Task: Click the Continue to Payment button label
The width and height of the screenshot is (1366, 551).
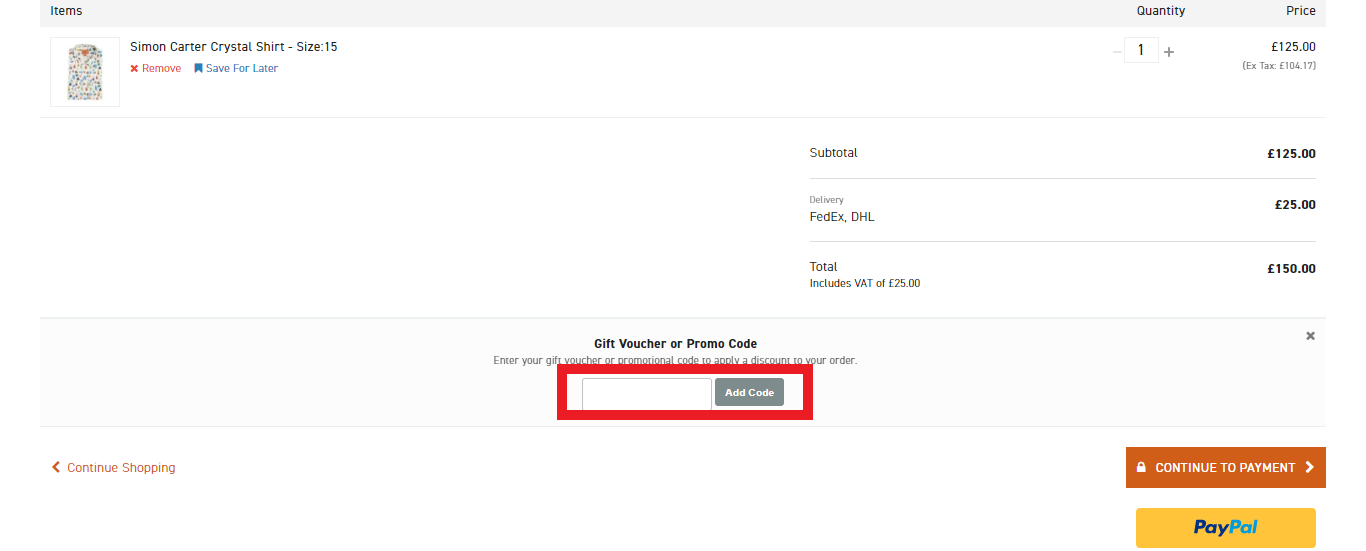Action: (x=1224, y=468)
